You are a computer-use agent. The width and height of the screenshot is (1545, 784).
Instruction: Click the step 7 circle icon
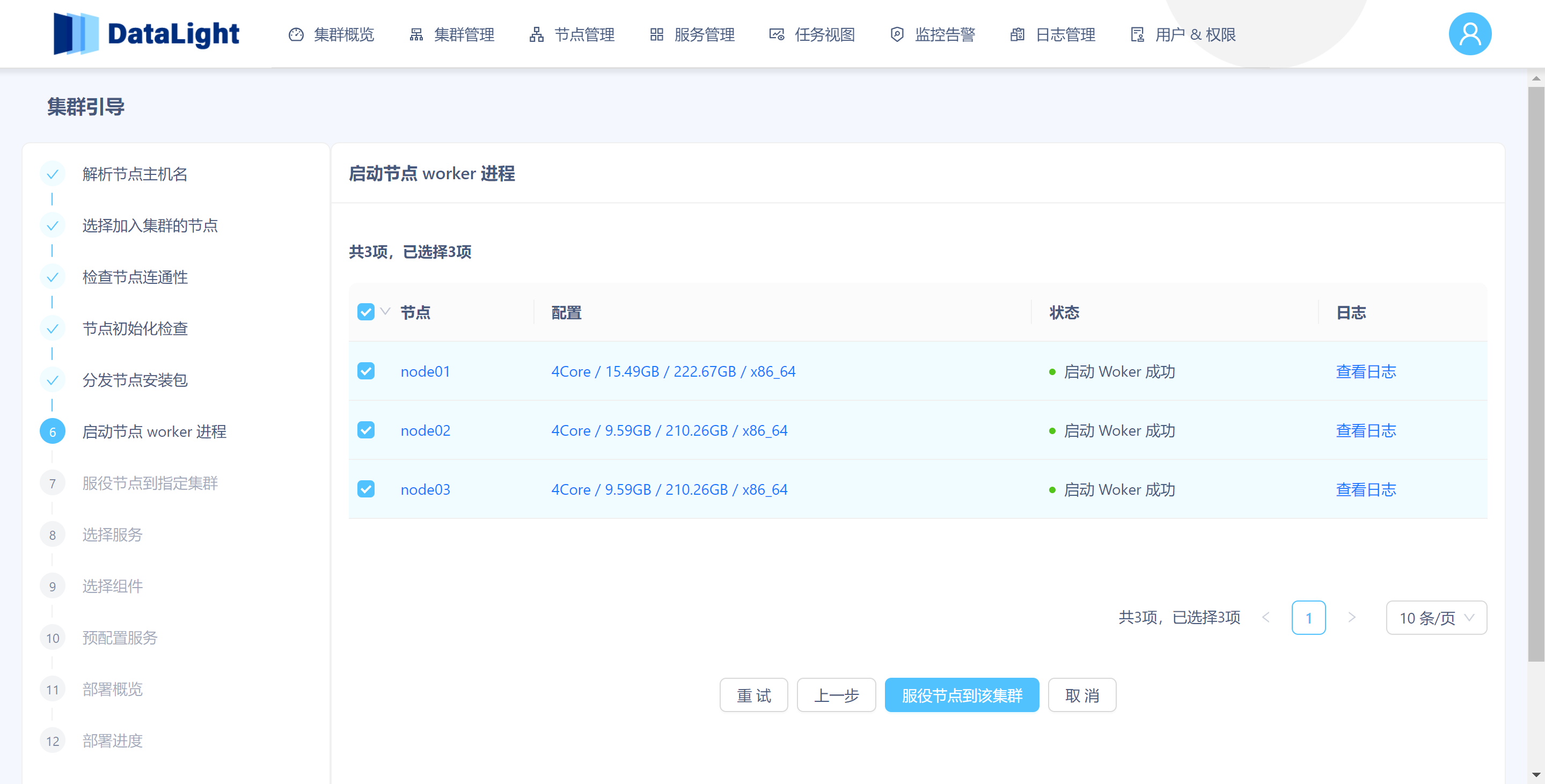coord(52,483)
